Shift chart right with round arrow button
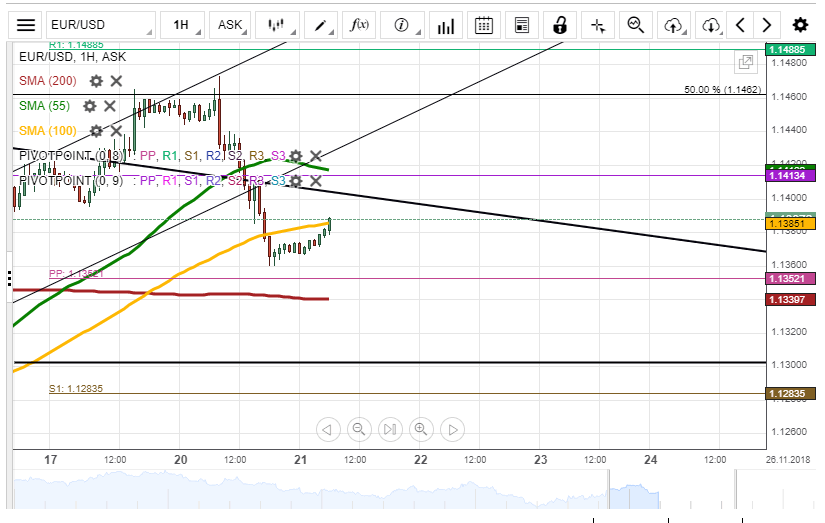Viewport: 825px width, 523px height. tap(452, 430)
